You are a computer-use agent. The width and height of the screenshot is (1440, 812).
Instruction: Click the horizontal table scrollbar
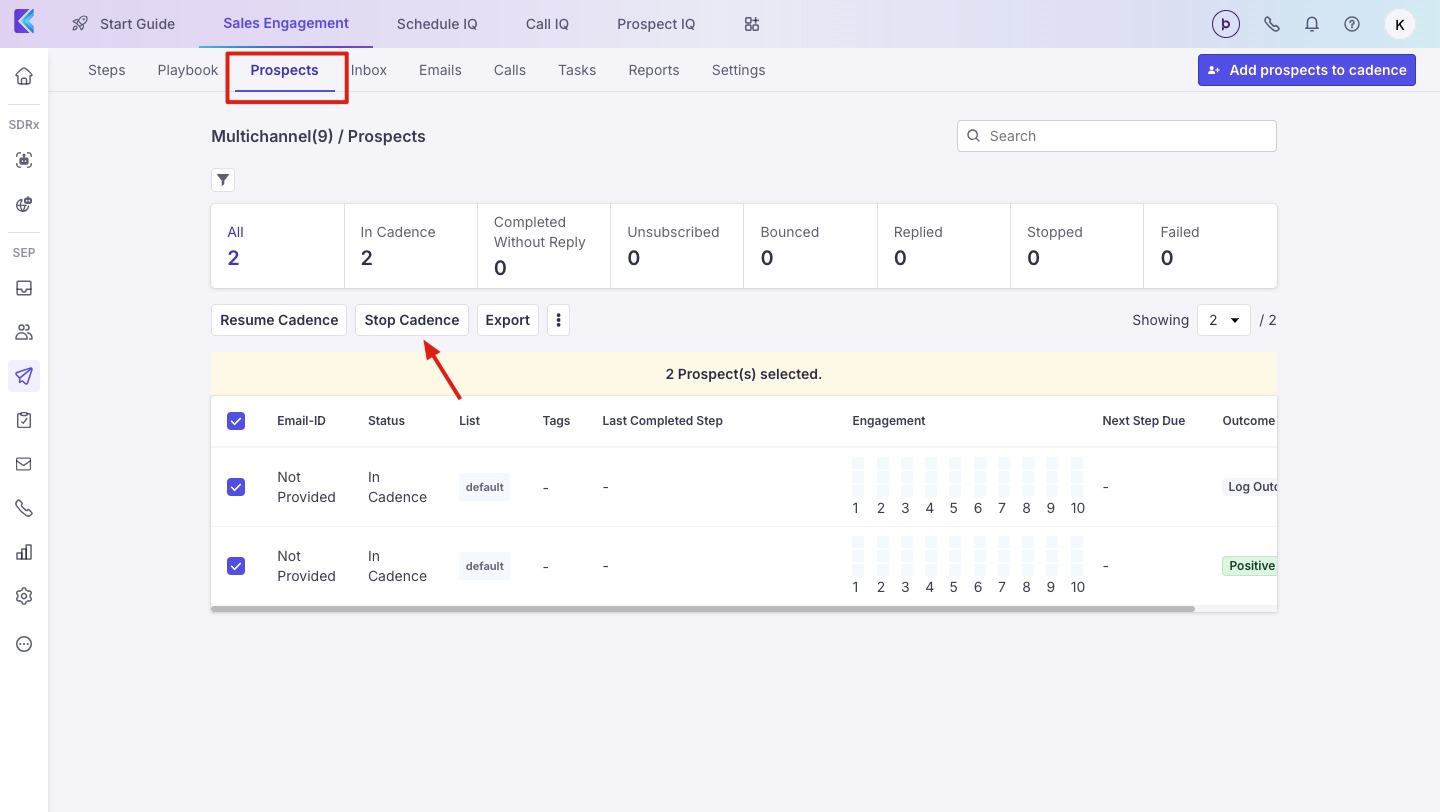[x=703, y=608]
